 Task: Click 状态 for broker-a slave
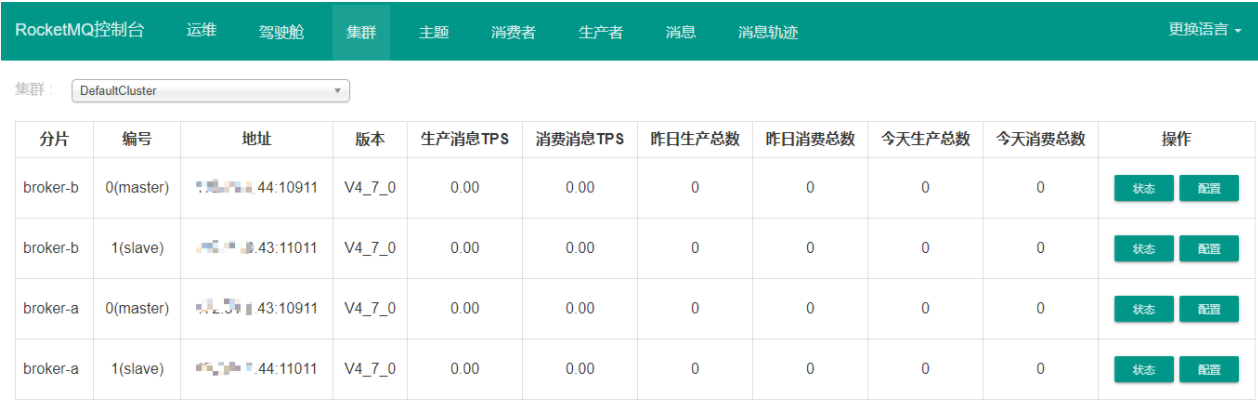tap(1144, 369)
